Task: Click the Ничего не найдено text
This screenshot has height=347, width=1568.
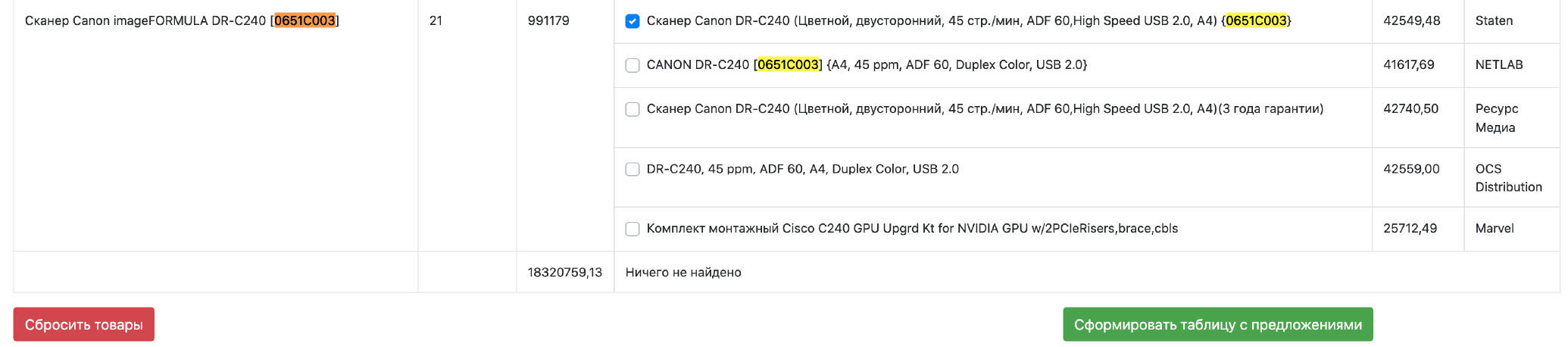Action: coord(683,272)
